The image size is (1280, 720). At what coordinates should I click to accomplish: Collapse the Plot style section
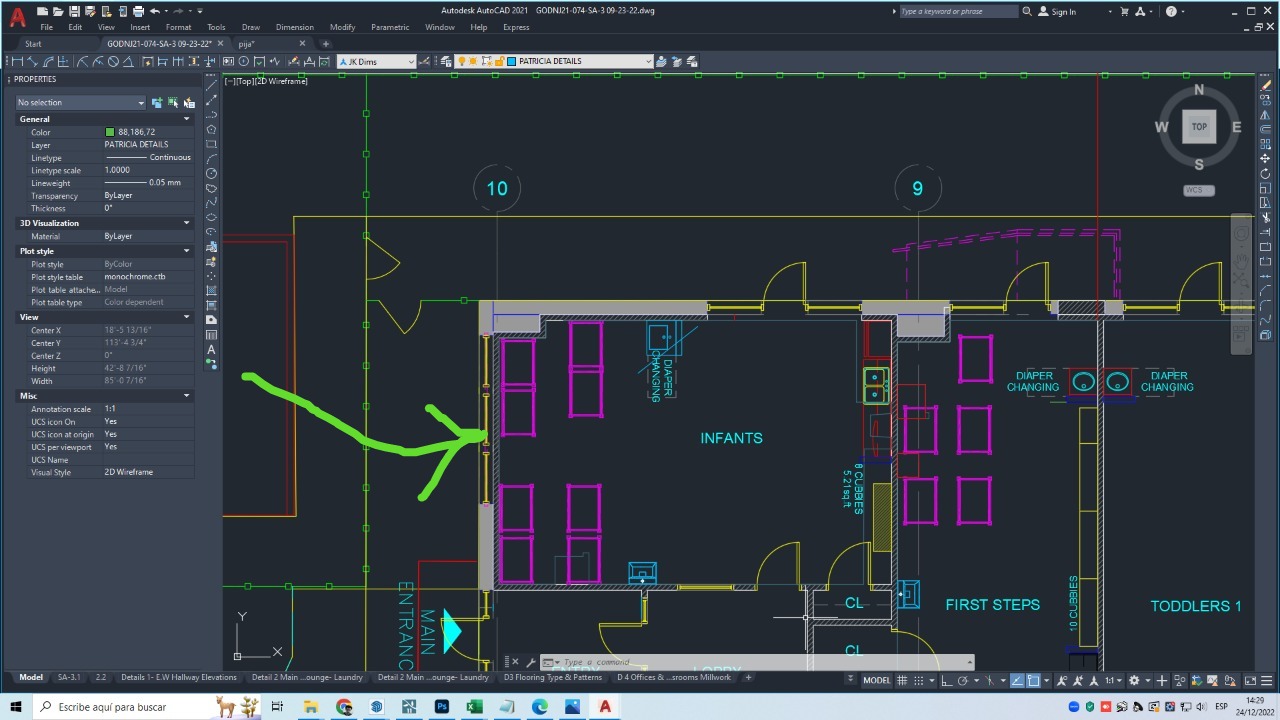click(x=186, y=251)
